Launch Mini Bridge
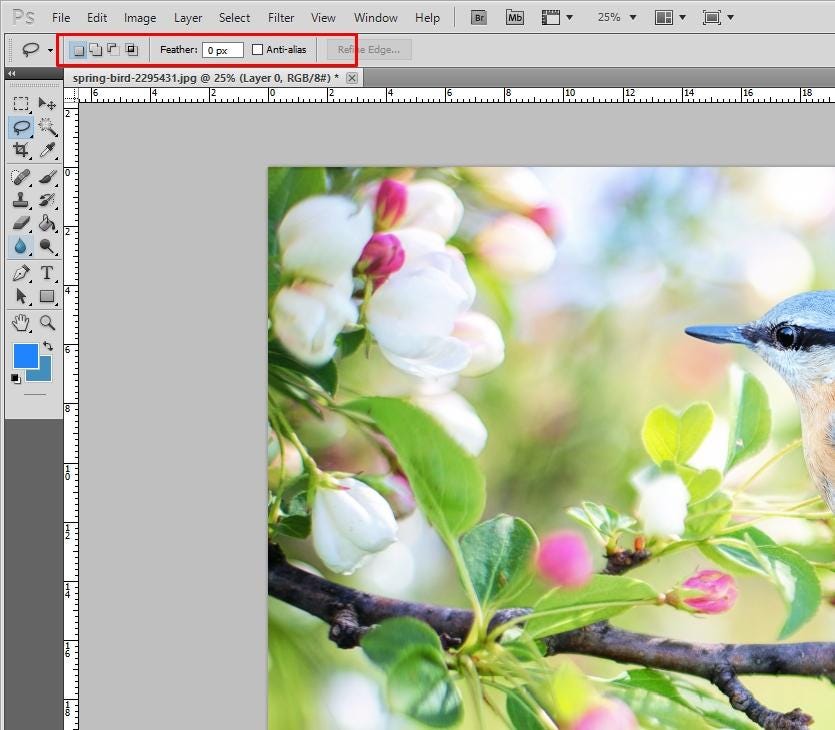Image resolution: width=835 pixels, height=730 pixels. tap(514, 18)
